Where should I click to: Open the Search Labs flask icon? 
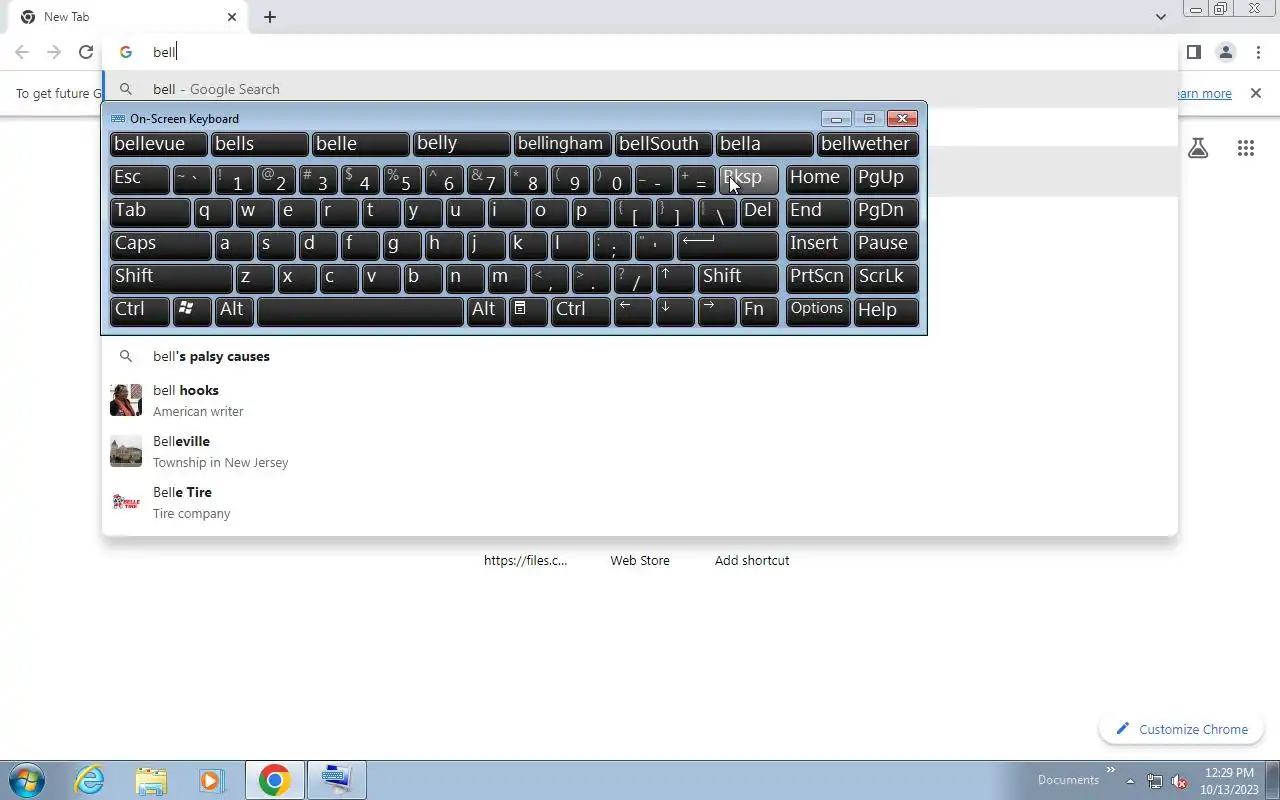(x=1198, y=148)
